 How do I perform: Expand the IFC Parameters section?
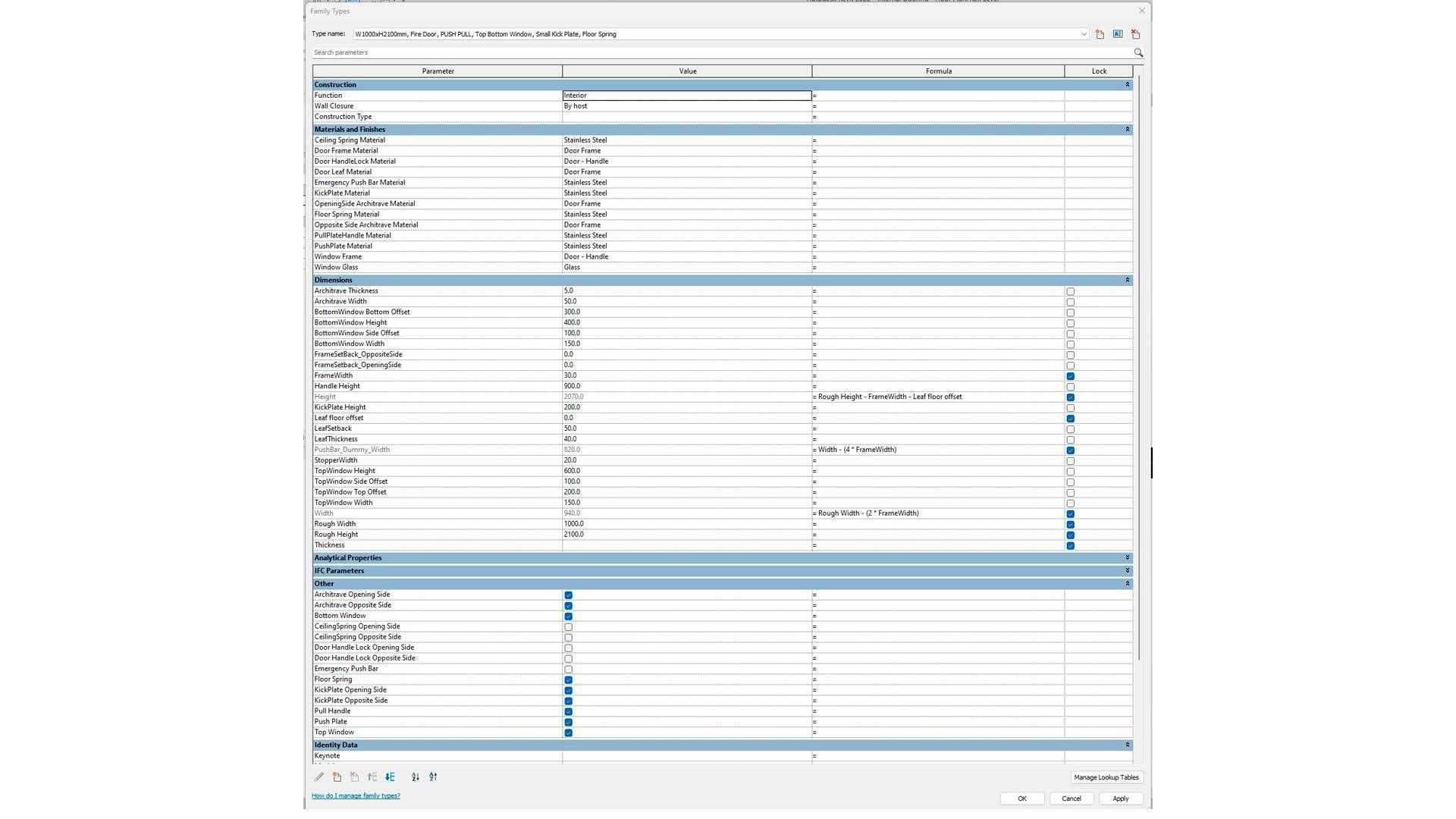coord(1127,571)
